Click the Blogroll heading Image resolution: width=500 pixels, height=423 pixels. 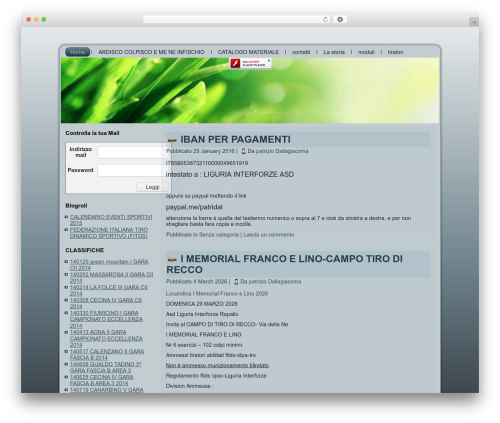coord(76,206)
